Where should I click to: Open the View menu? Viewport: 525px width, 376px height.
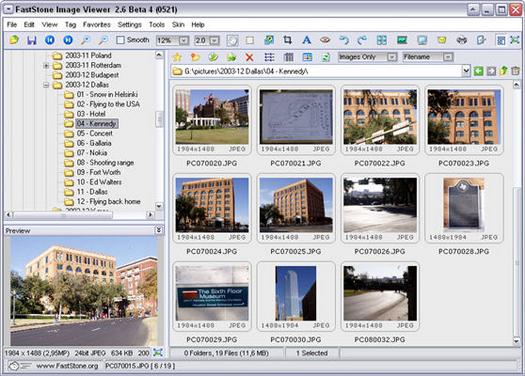[x=50, y=25]
